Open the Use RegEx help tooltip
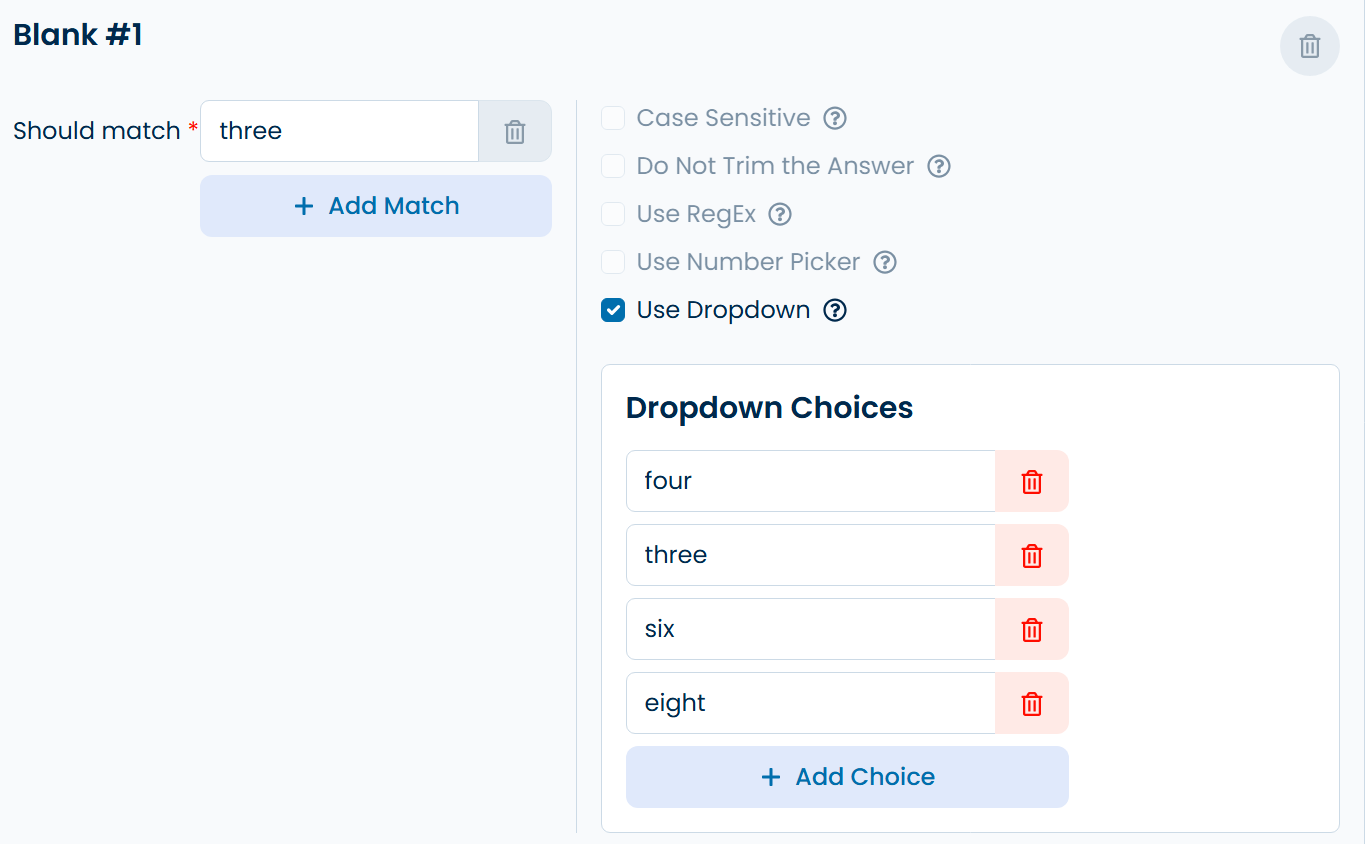 tap(779, 214)
